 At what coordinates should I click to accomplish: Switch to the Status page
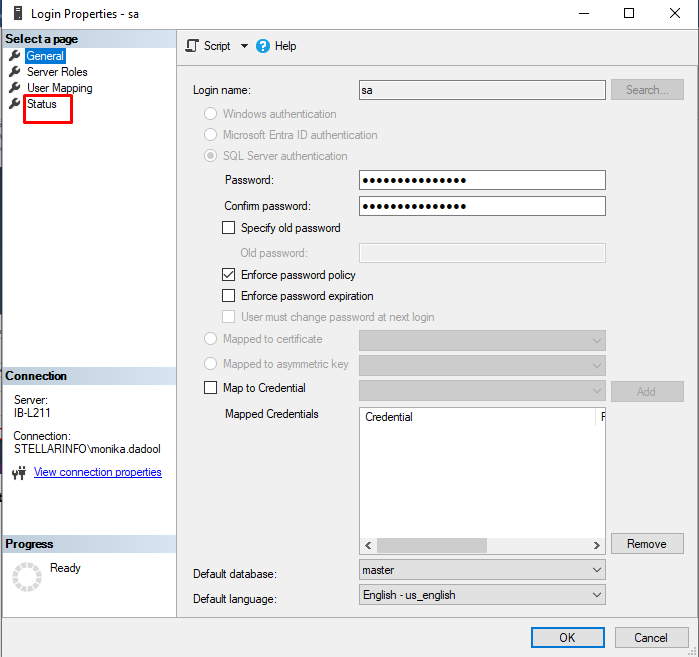click(42, 104)
